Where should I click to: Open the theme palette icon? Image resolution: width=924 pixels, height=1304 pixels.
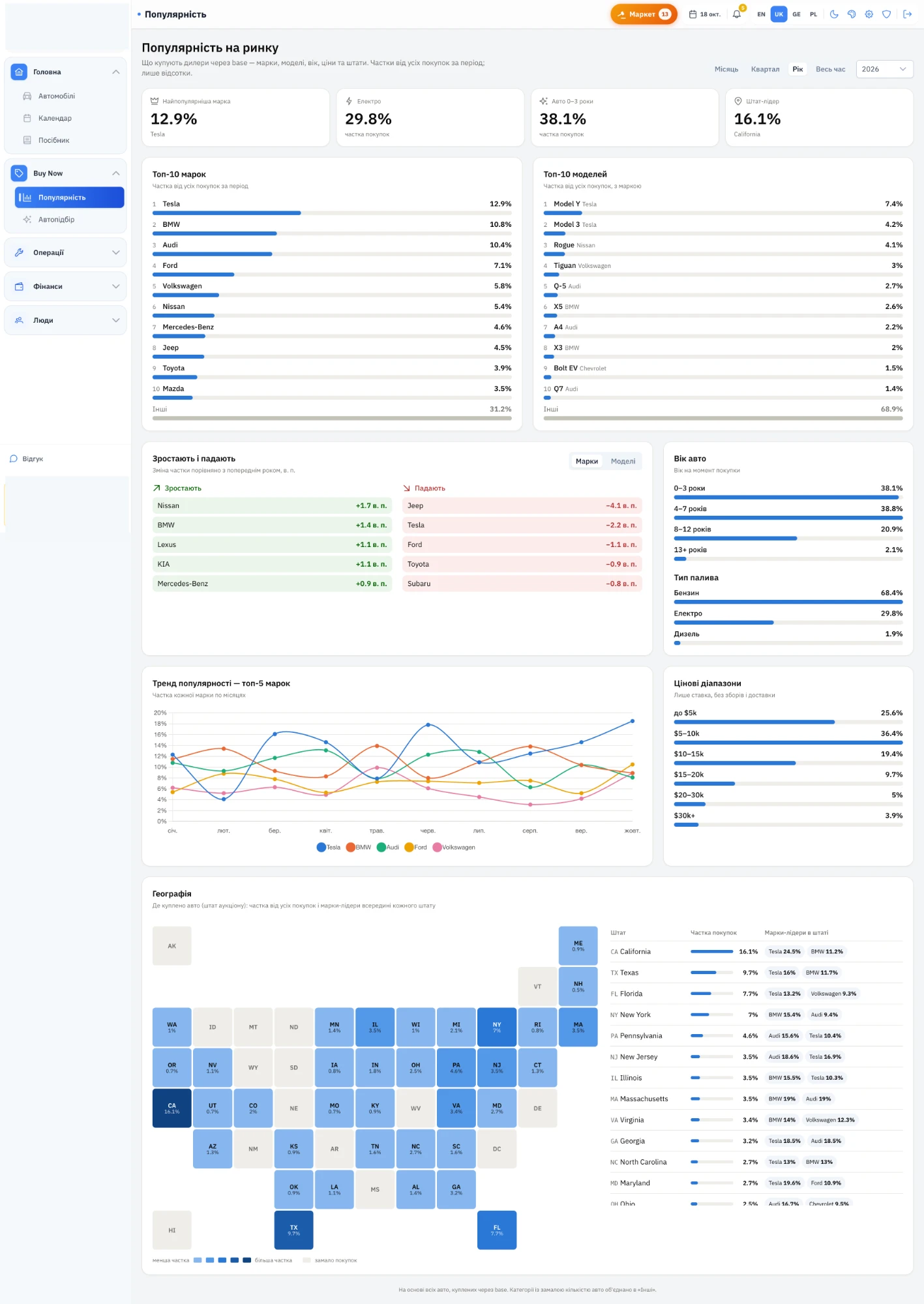852,14
